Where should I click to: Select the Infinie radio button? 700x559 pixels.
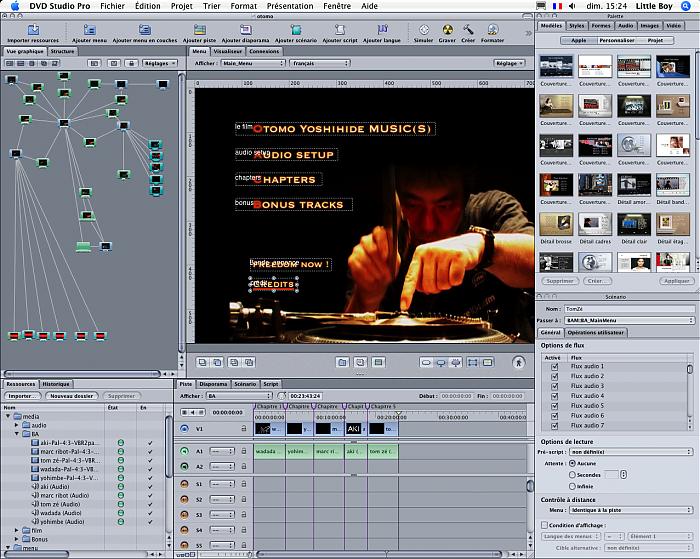pos(572,486)
